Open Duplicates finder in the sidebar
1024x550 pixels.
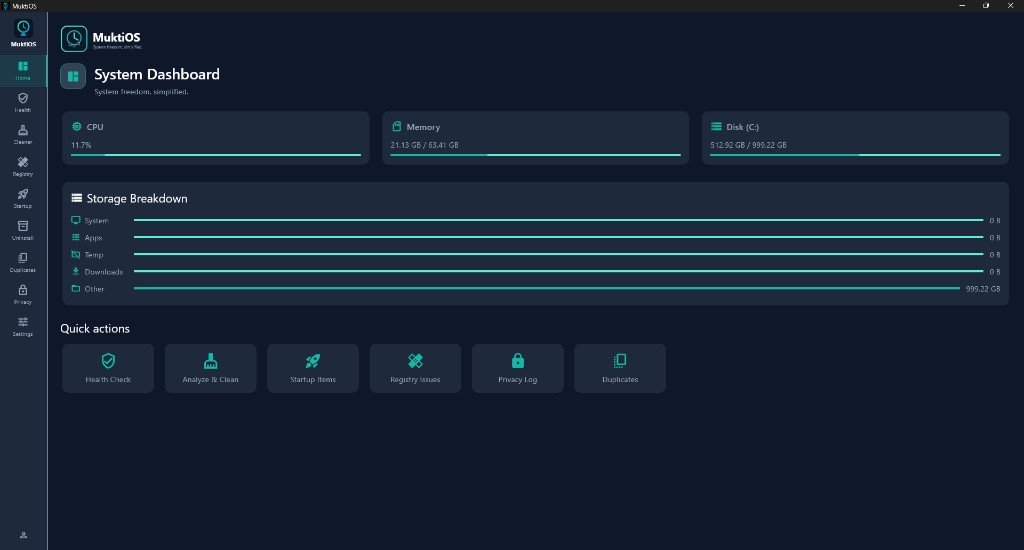pyautogui.click(x=23, y=263)
